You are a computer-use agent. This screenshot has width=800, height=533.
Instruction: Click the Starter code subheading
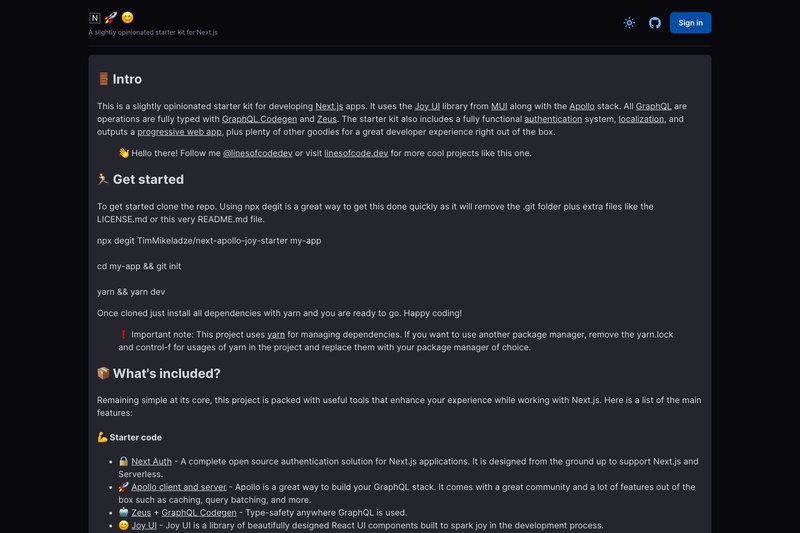coord(136,438)
